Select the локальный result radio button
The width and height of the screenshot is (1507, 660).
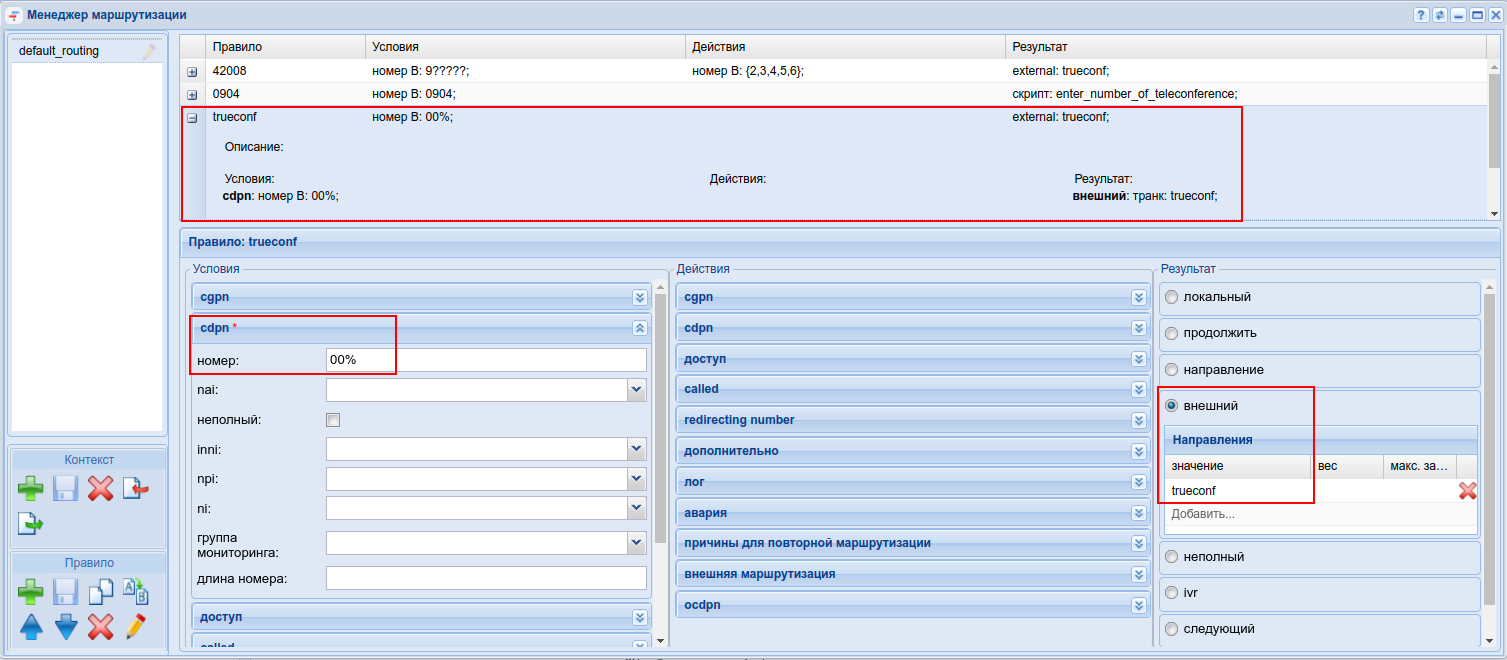[x=1171, y=297]
